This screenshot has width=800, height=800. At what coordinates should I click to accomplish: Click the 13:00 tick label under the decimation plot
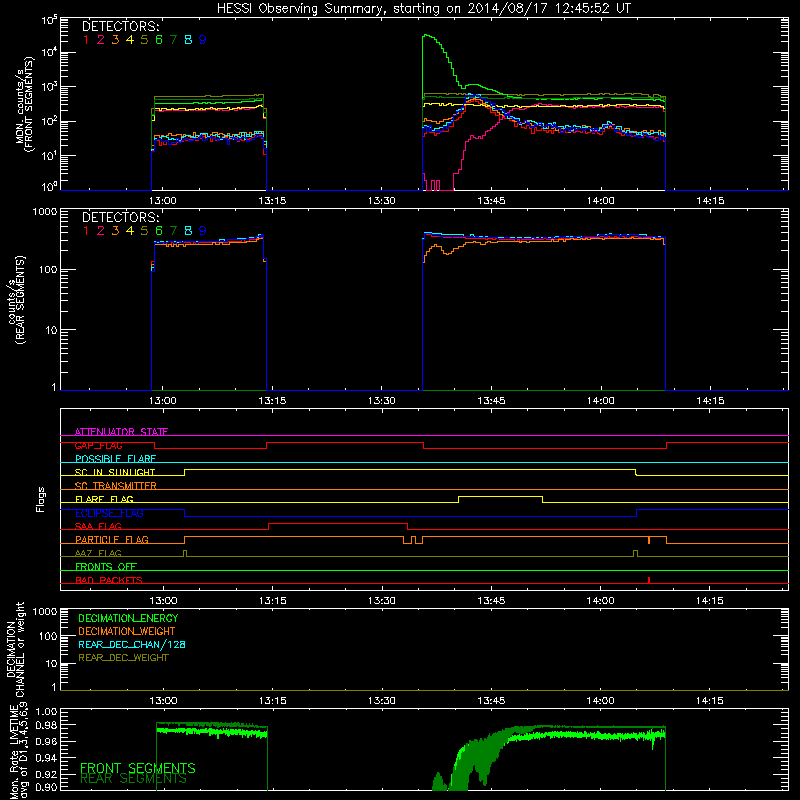pos(163,701)
